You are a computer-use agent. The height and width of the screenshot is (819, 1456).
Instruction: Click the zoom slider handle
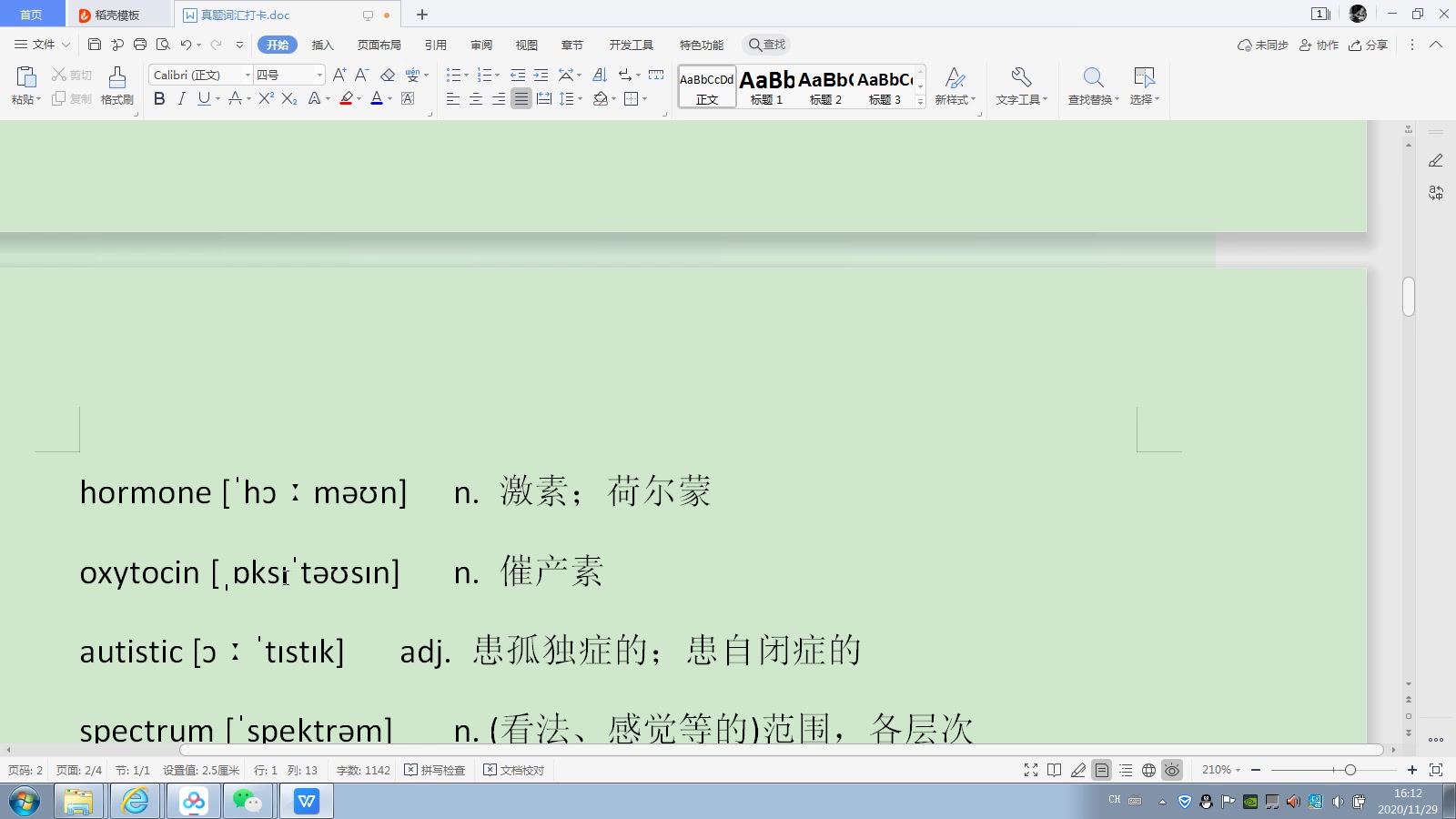coord(1350,770)
